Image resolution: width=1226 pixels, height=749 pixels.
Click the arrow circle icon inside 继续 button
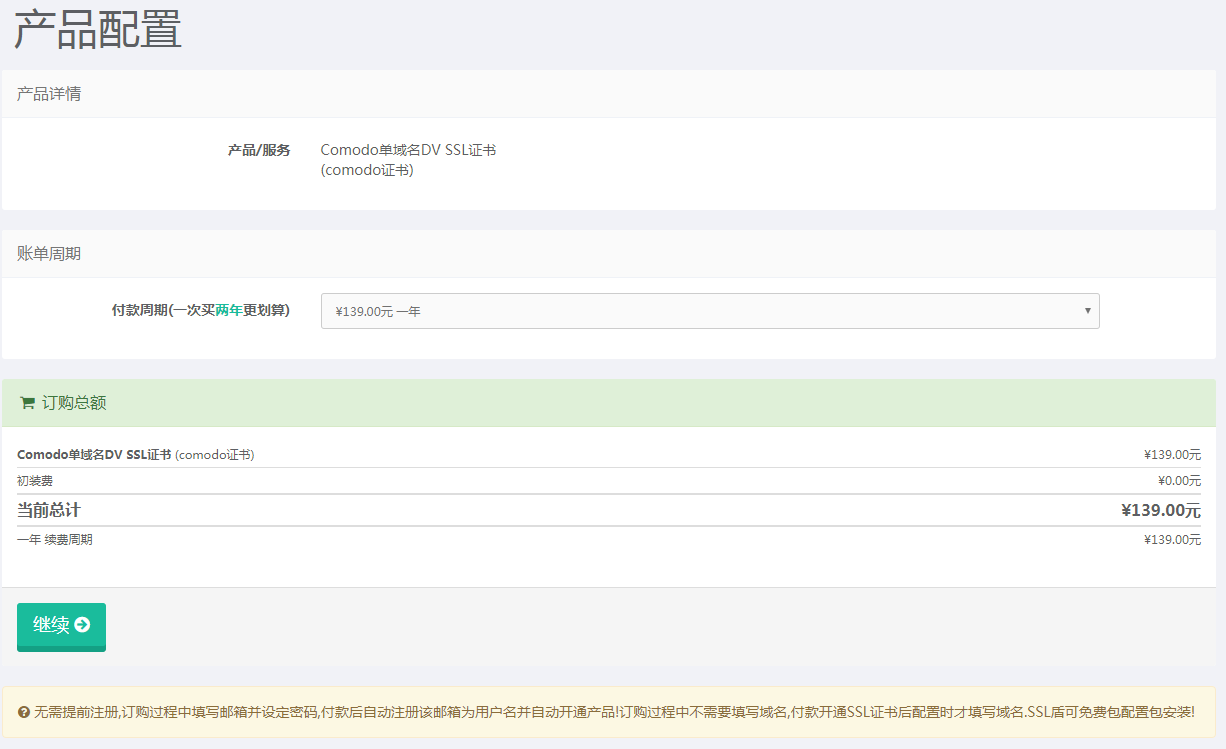[82, 625]
